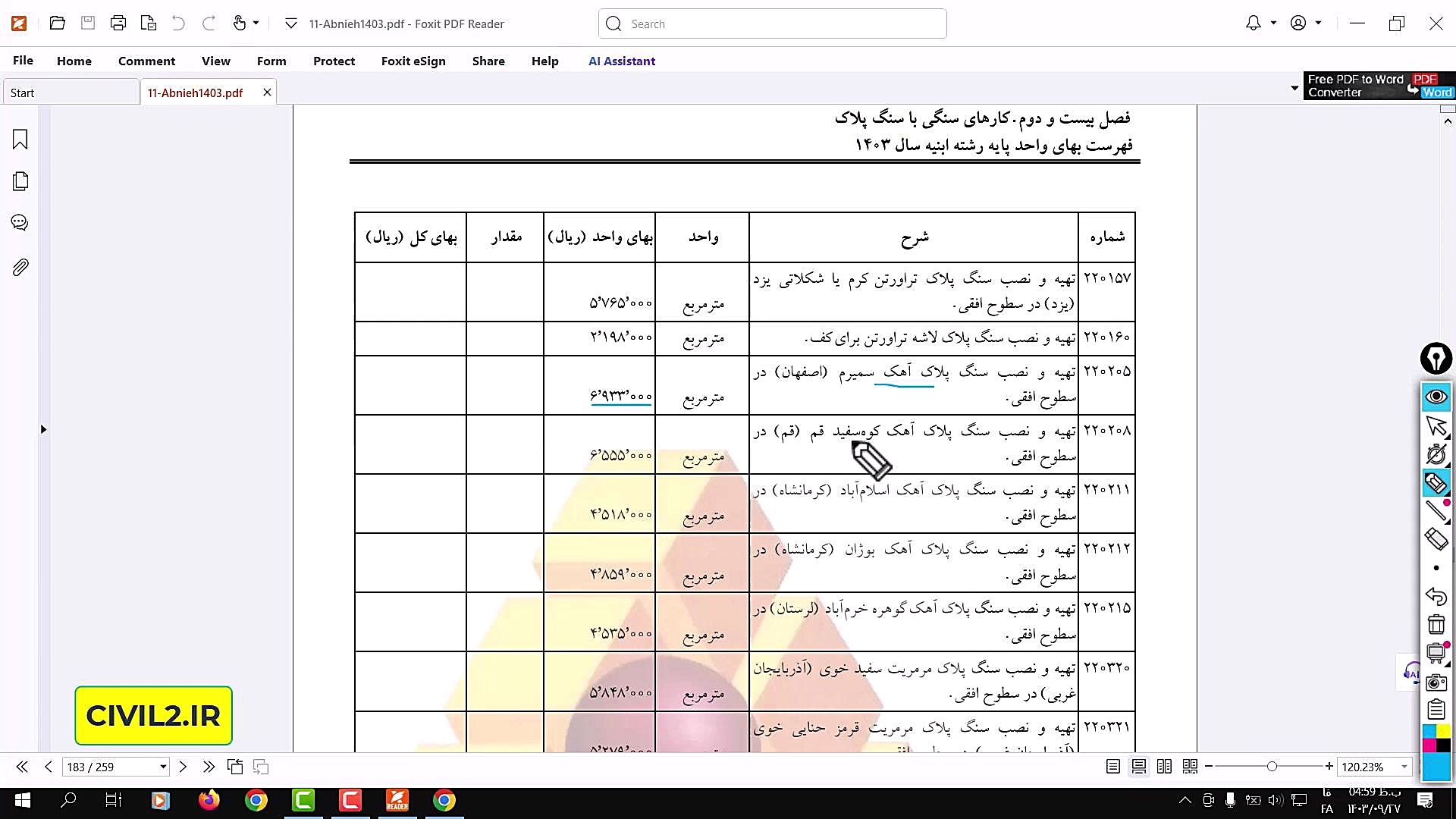Open the zoom percentage dropdown
Screen dimensions: 1456x819
coord(1404,767)
